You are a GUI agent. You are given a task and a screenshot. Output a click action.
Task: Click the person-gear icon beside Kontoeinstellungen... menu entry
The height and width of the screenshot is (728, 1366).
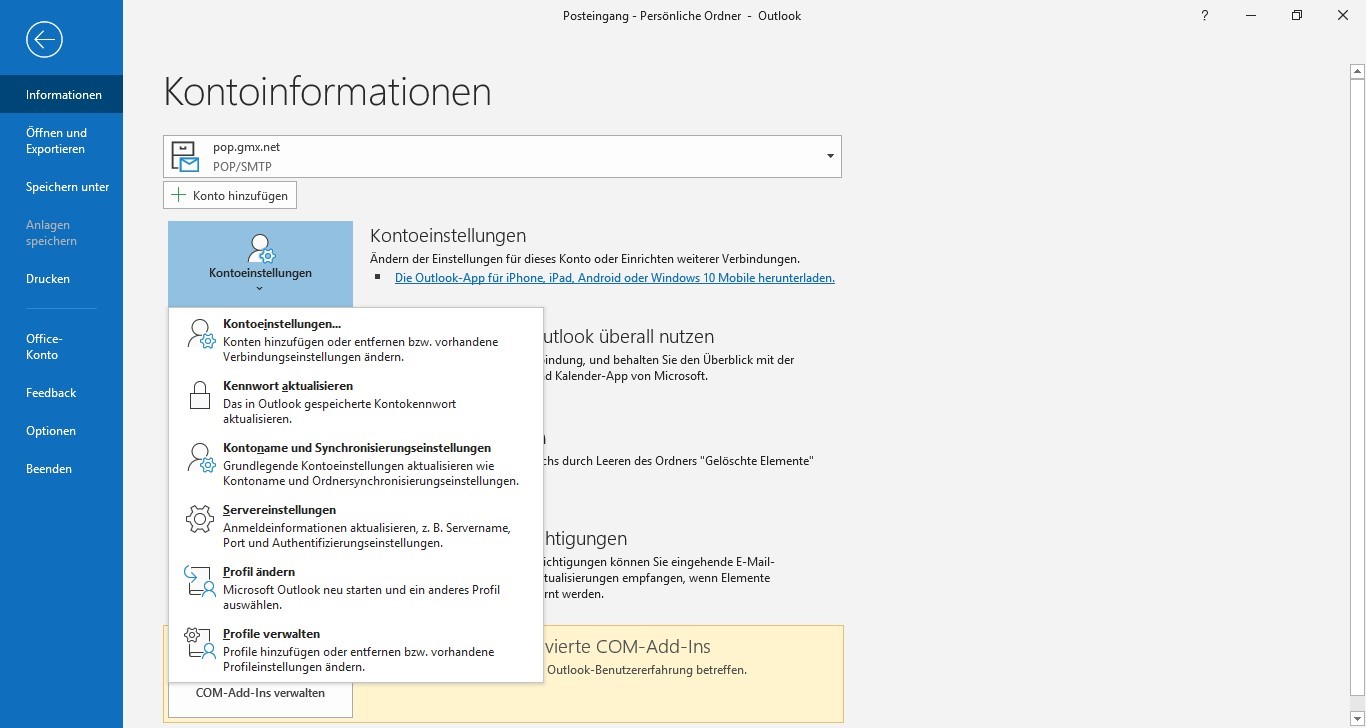(201, 335)
